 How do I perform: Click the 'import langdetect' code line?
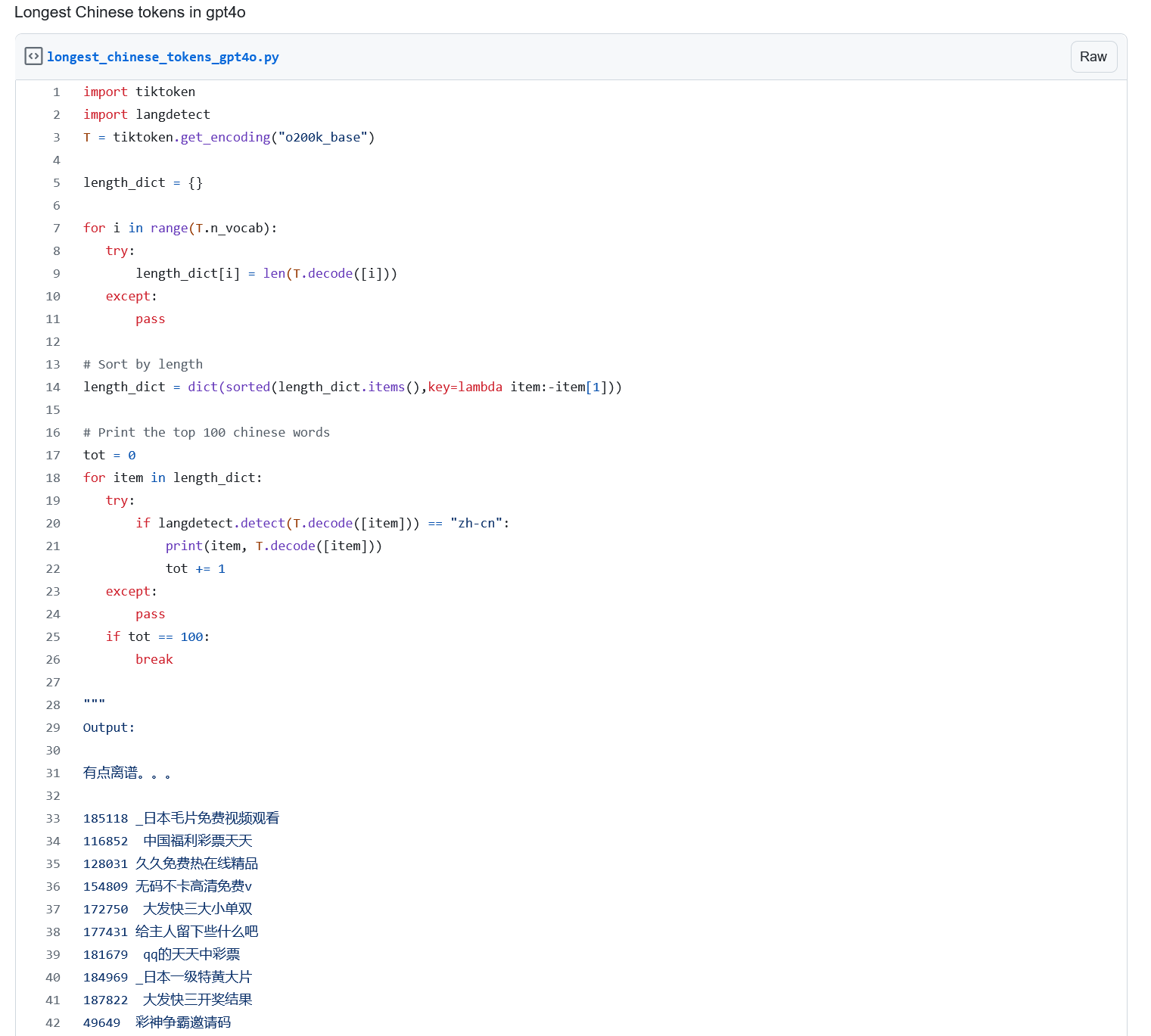point(147,114)
